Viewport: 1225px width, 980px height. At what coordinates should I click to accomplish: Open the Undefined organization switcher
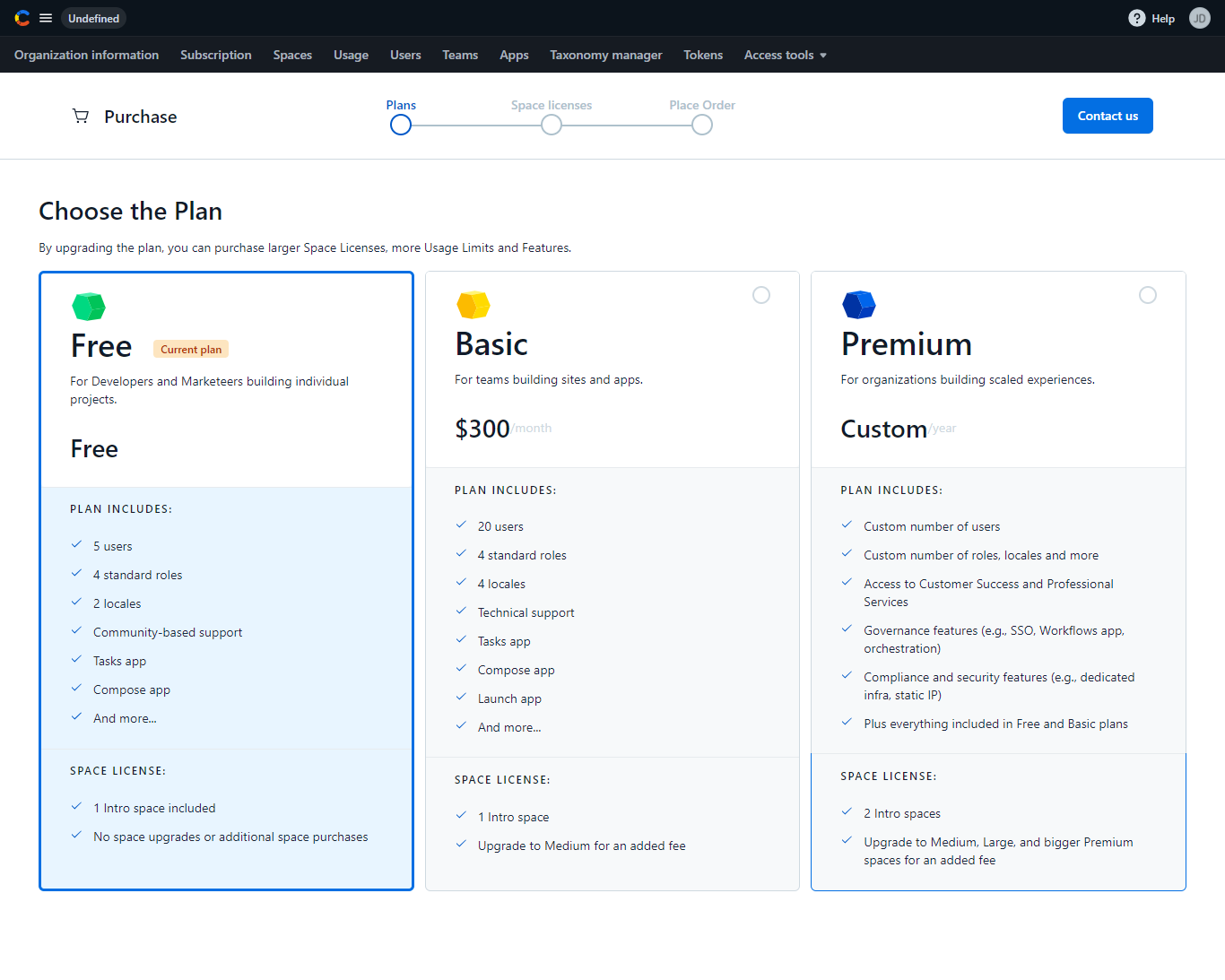[x=93, y=18]
